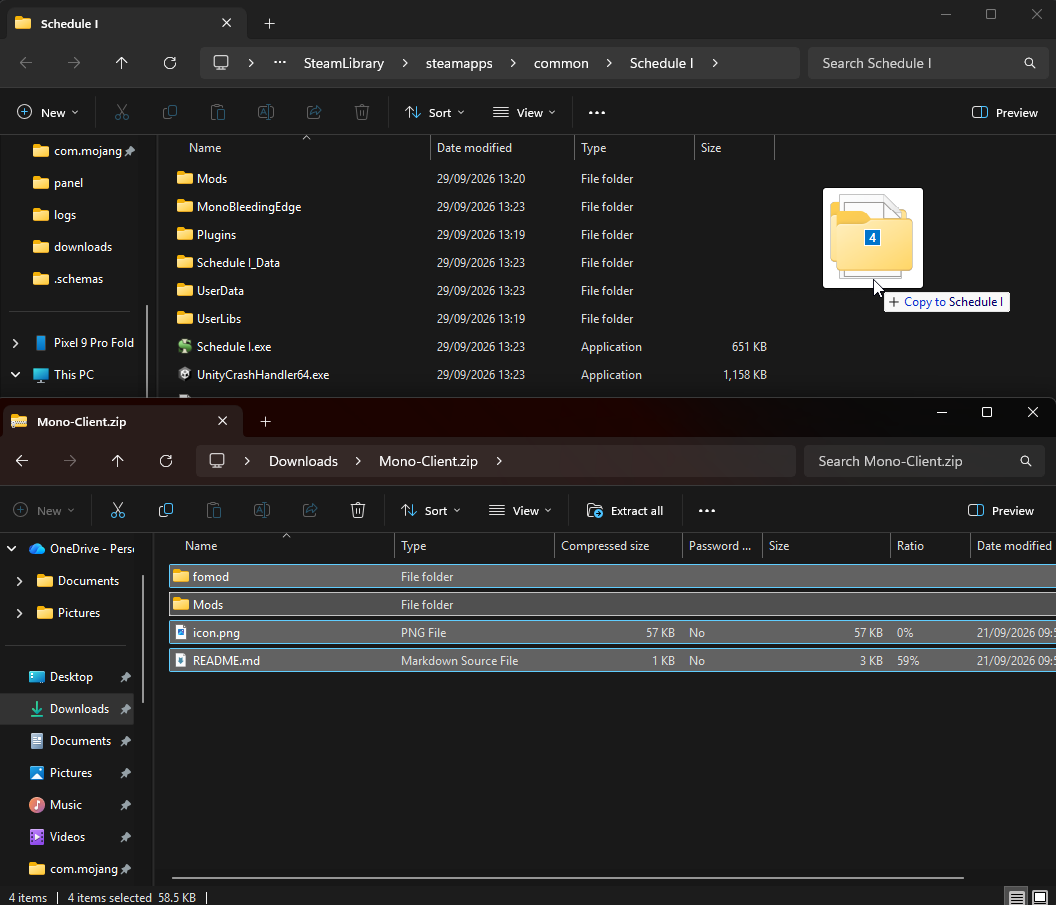Click common breadcrumb in address bar

[561, 63]
